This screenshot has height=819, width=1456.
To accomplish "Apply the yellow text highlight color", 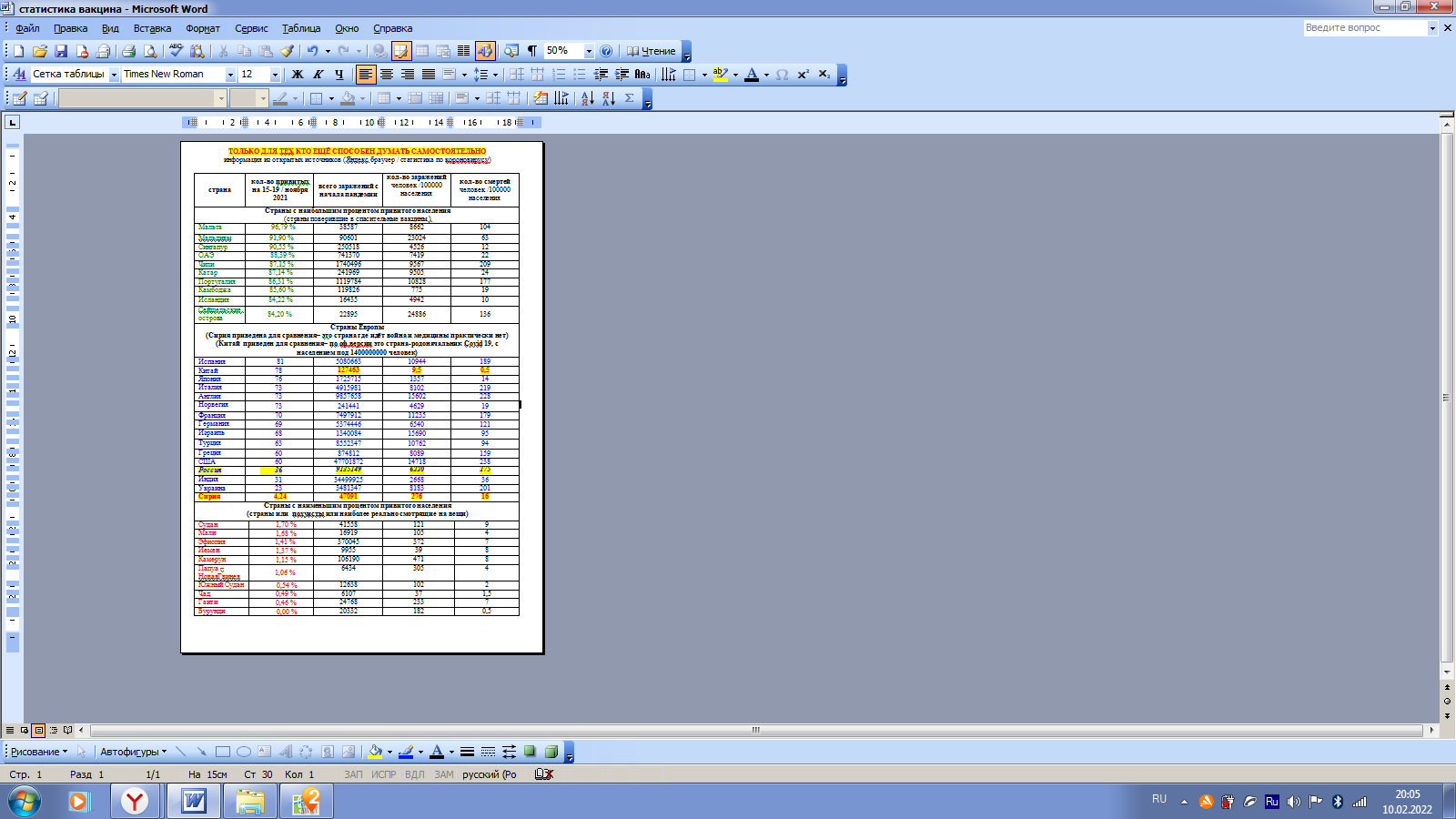I will [720, 75].
